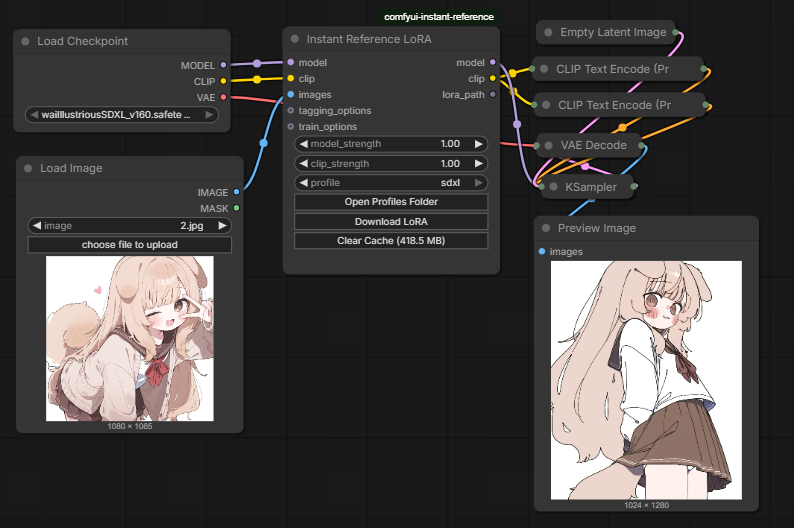The width and height of the screenshot is (794, 528).
Task: Select the Load Checkpoint node title
Action: 83,42
